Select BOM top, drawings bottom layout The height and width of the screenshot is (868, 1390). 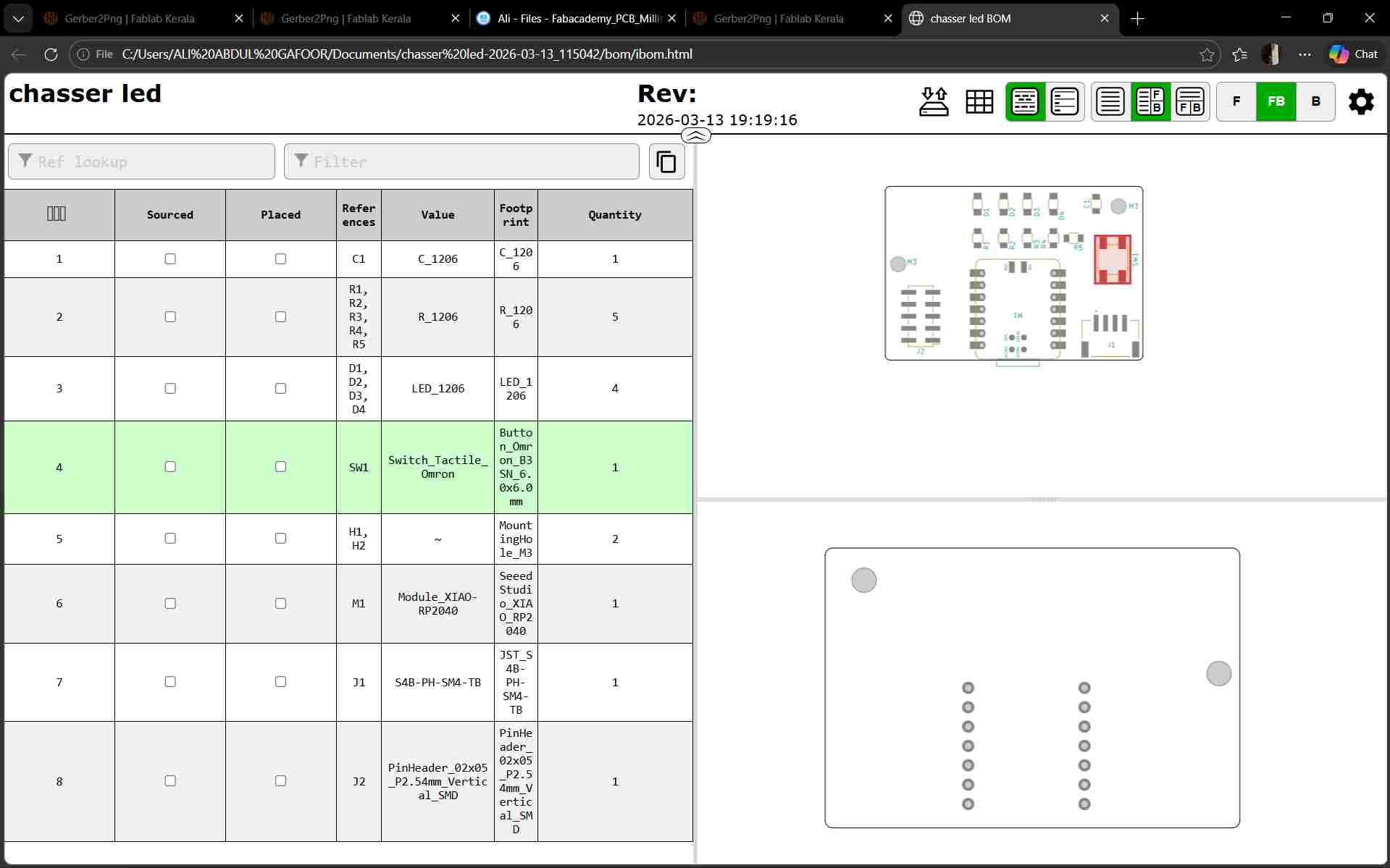[1190, 101]
